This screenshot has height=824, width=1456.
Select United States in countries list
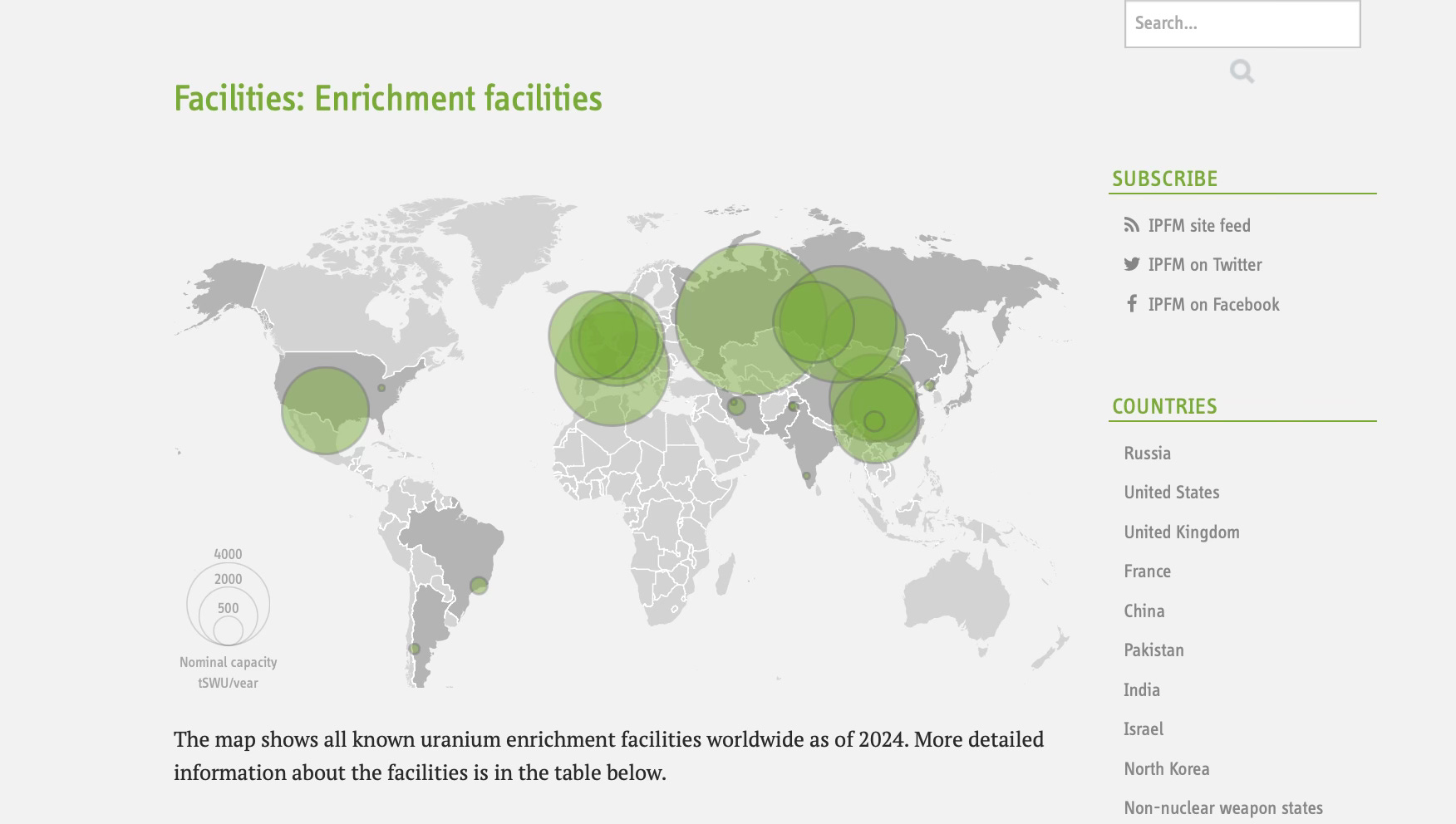1171,493
